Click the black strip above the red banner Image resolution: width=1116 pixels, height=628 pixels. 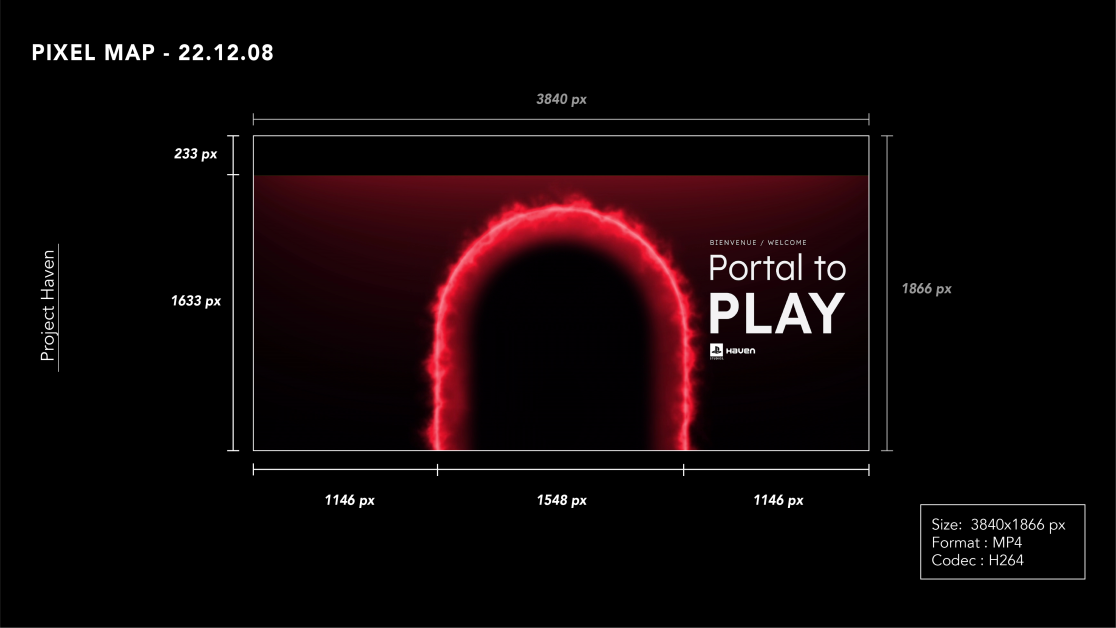560,155
